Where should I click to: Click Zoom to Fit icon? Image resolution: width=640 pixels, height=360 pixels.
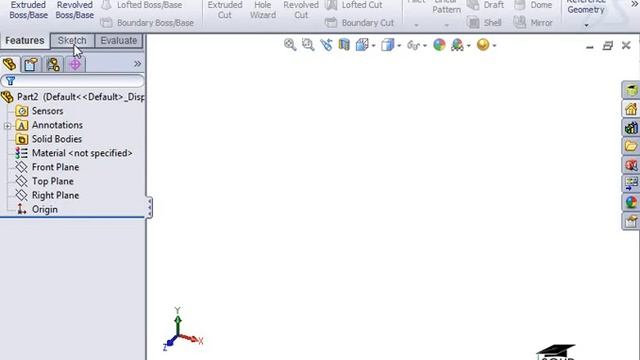pyautogui.click(x=290, y=44)
